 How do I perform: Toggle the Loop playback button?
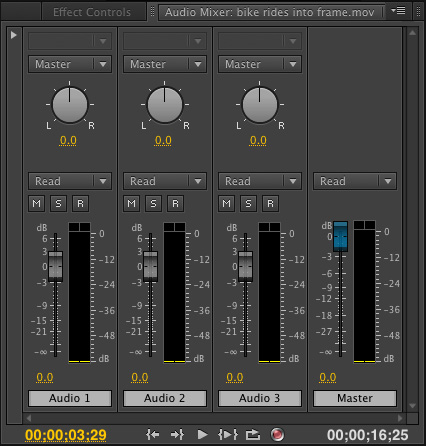click(253, 434)
